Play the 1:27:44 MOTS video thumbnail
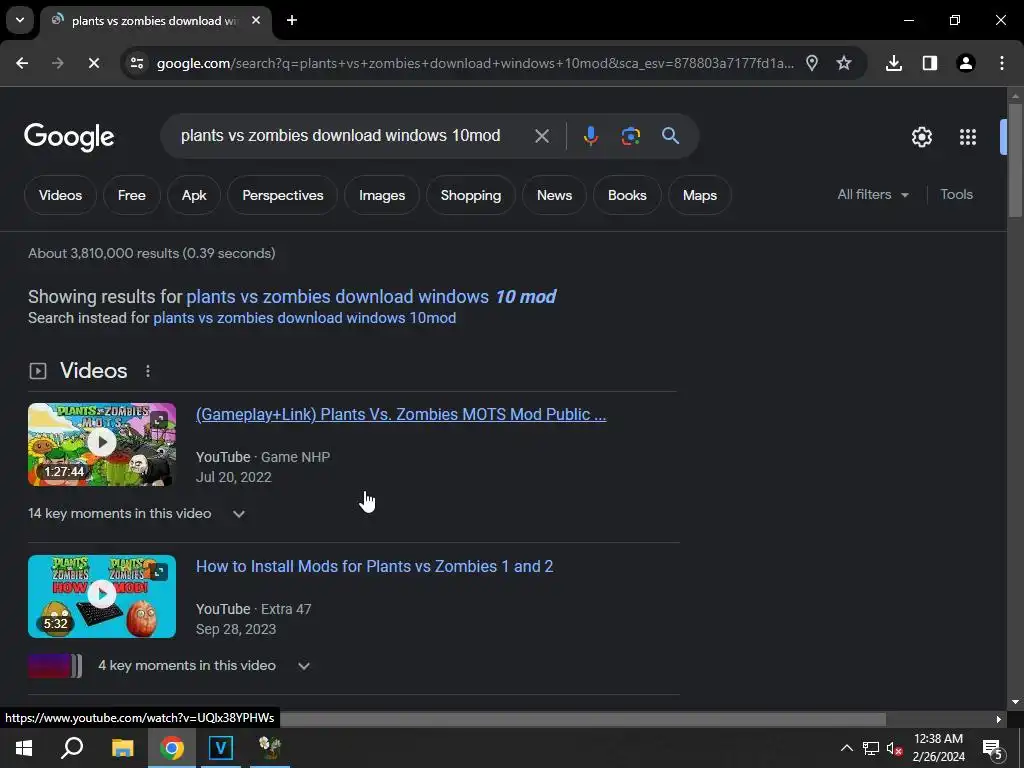1024x768 pixels. click(x=102, y=444)
